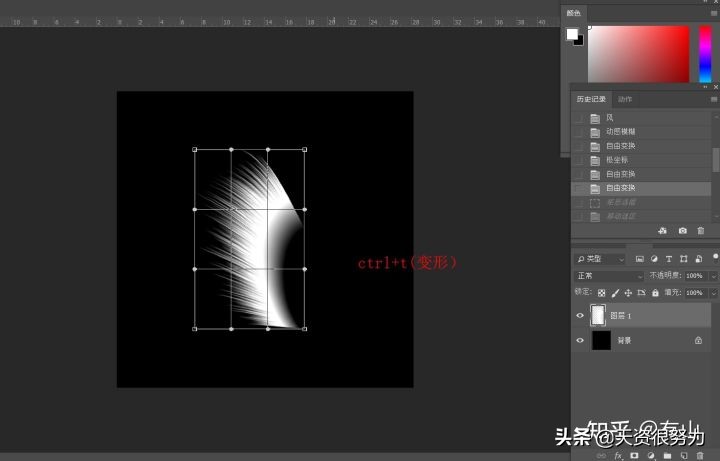Click the 不透明度 100% input field
This screenshot has width=720, height=461.
[696, 275]
